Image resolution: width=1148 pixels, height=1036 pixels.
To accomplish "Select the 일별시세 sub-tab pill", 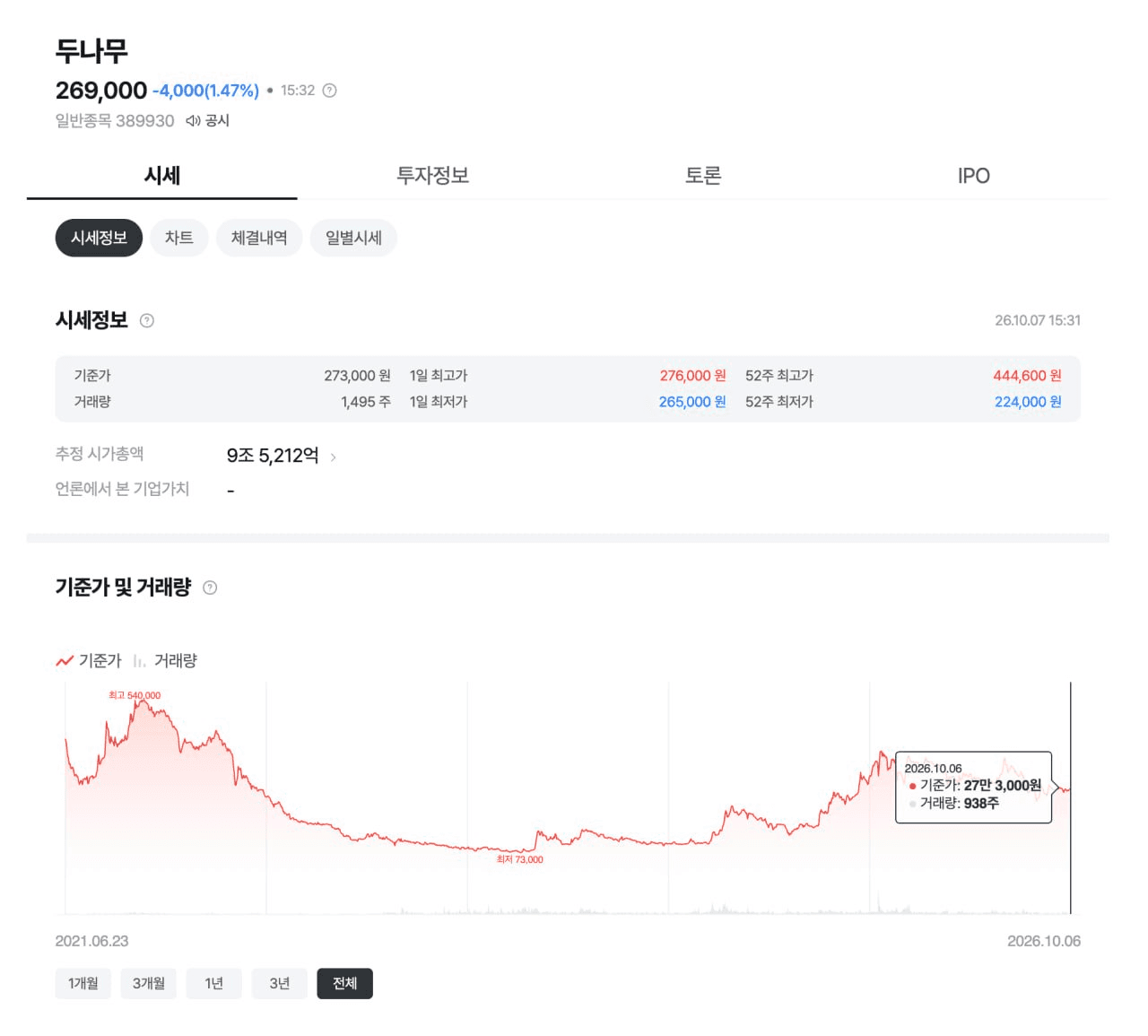I will (353, 238).
